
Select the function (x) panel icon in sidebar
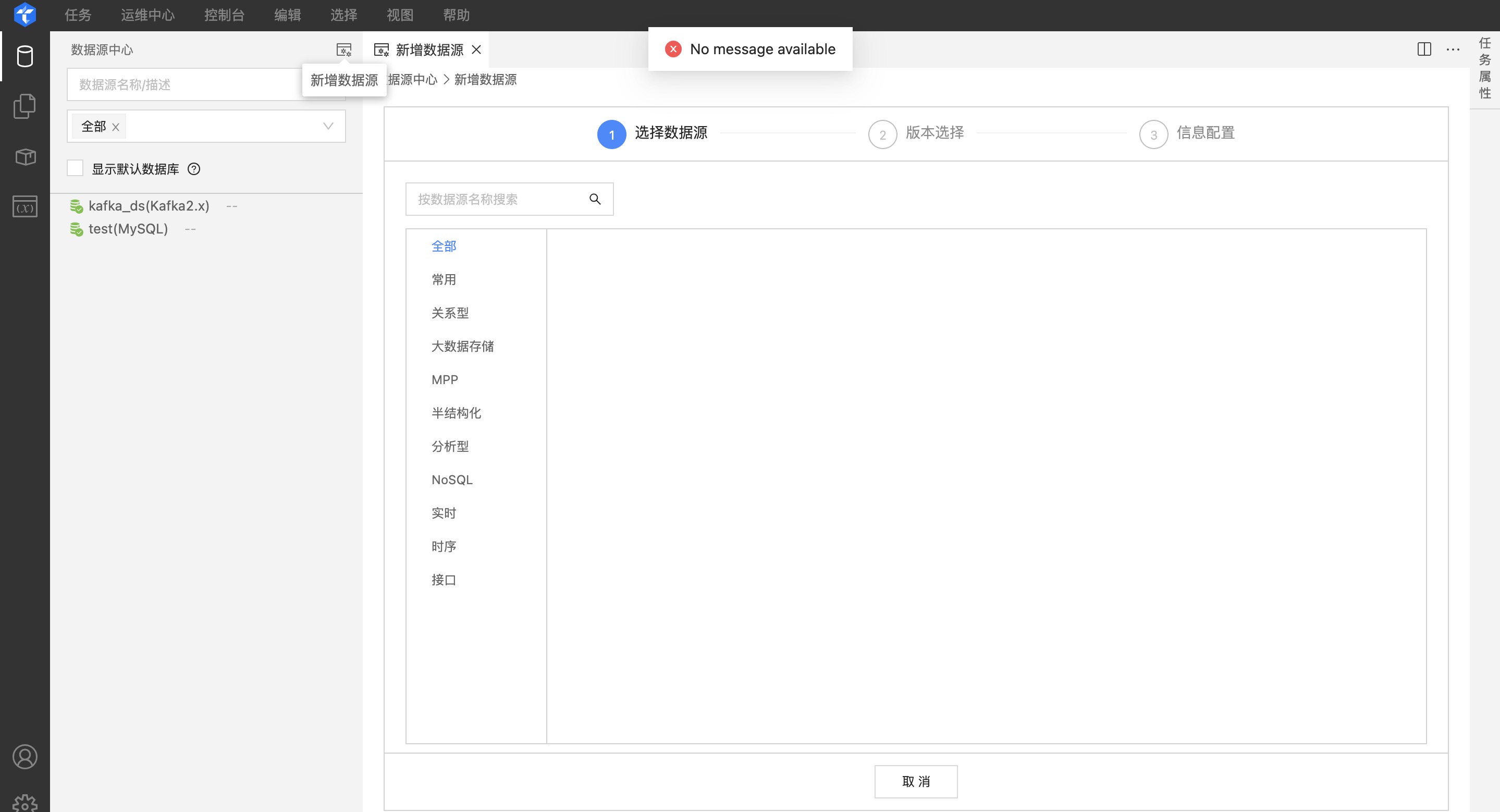pos(24,206)
